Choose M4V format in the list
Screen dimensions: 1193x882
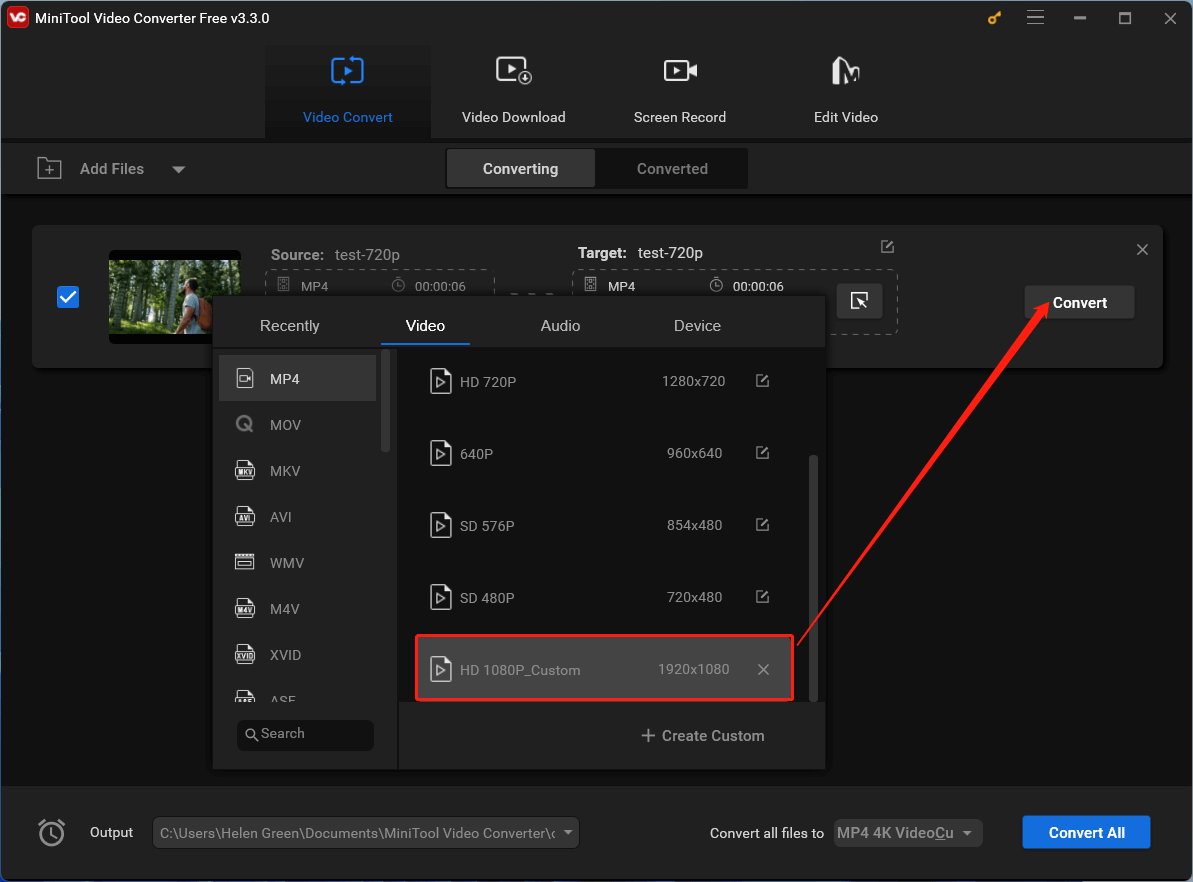297,609
